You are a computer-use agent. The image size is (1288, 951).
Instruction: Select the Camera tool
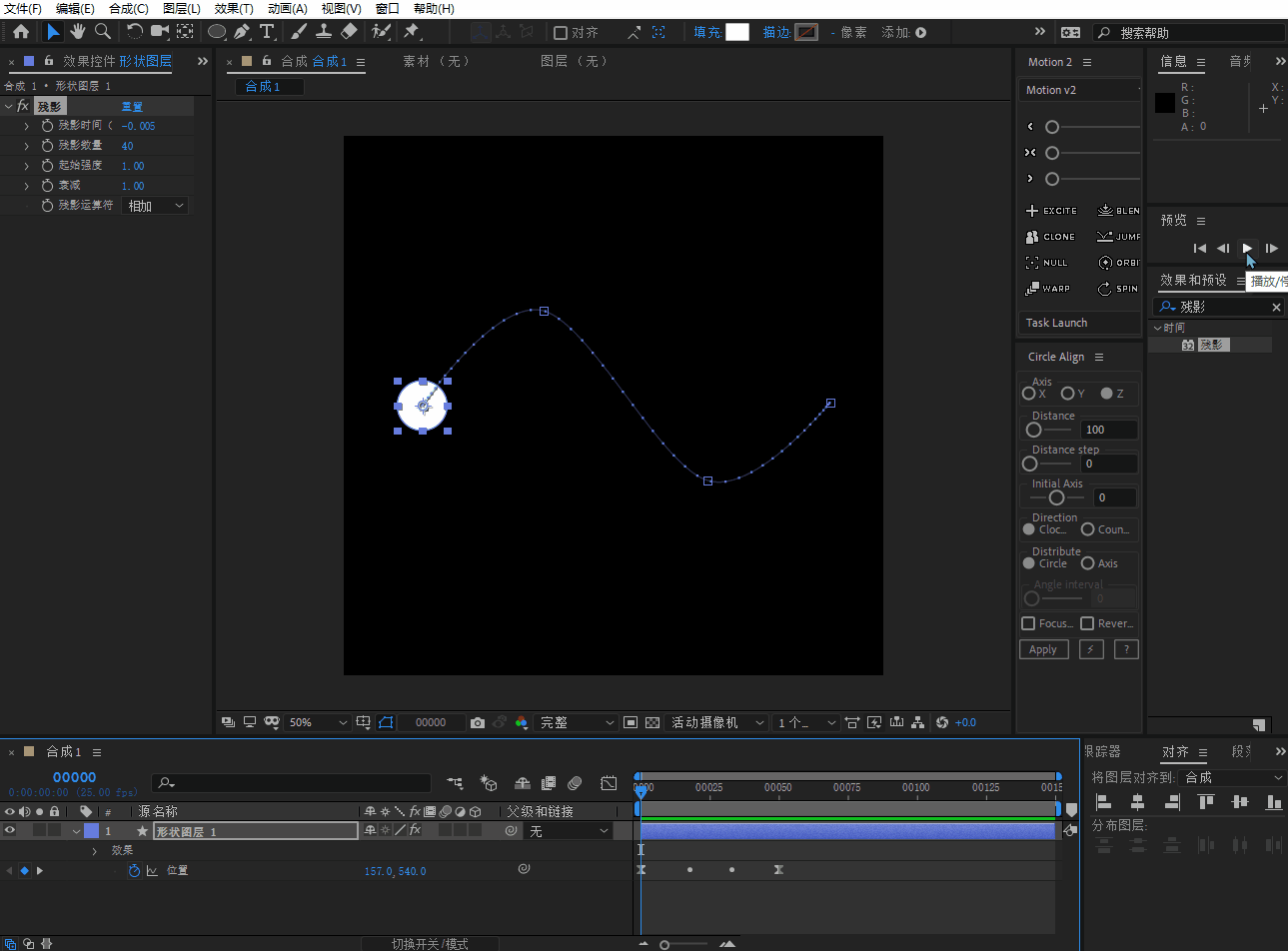click(x=160, y=32)
